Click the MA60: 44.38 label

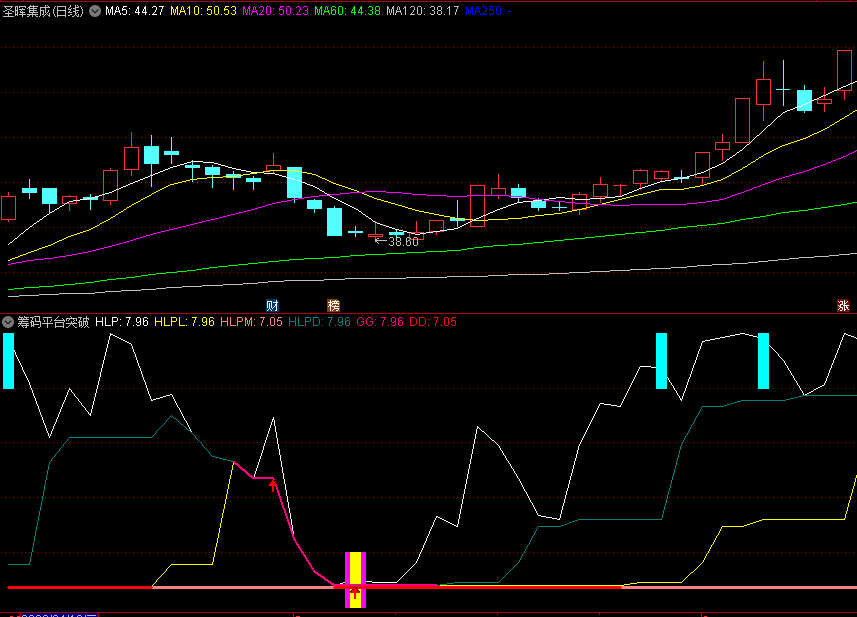[348, 11]
